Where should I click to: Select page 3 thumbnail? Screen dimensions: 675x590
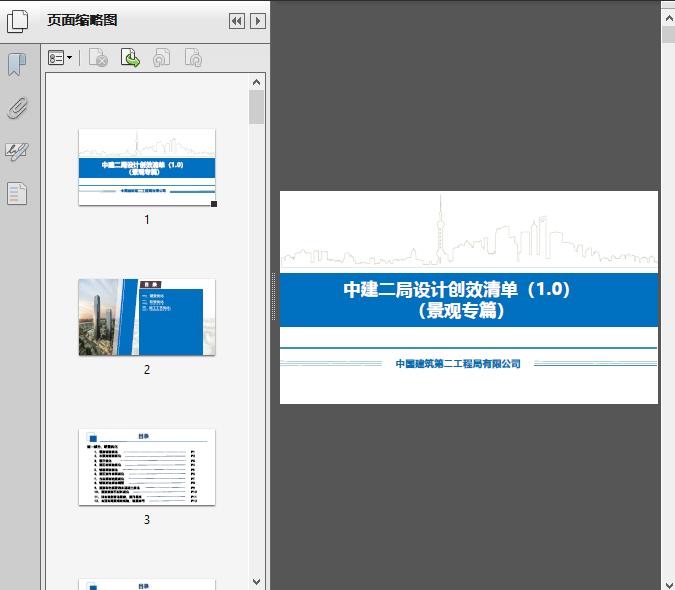click(147, 467)
